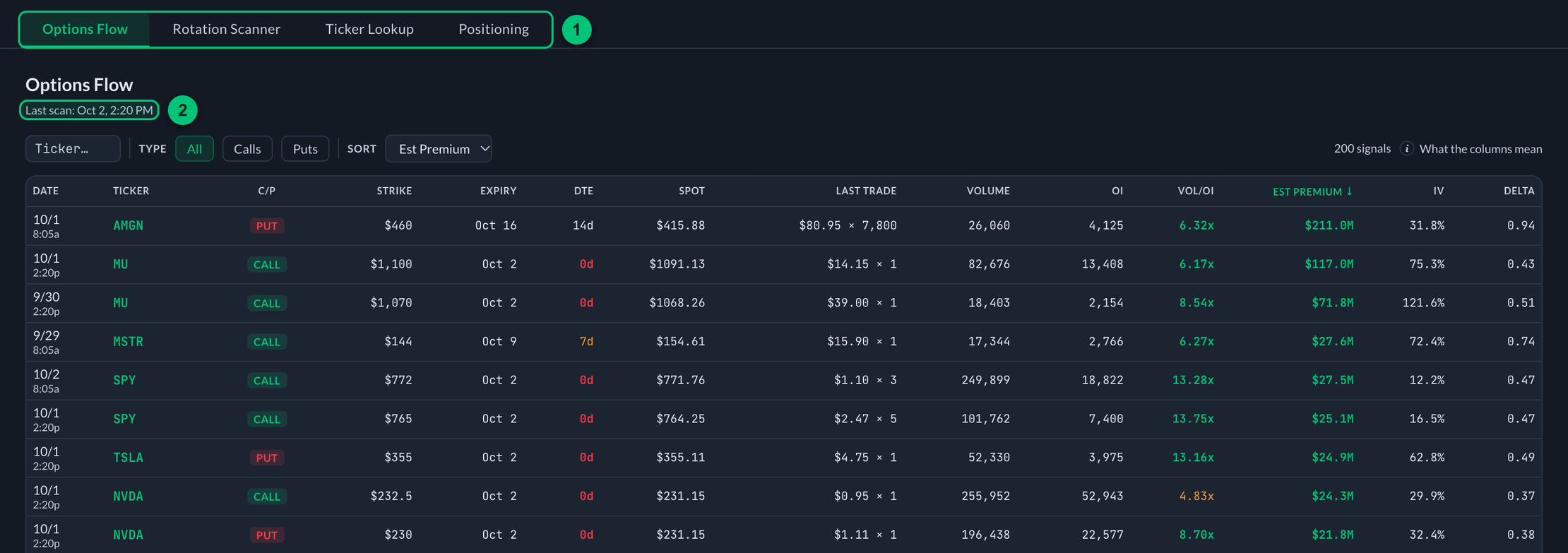Focus the Ticker search field
The height and width of the screenshot is (553, 1568).
[x=73, y=149]
